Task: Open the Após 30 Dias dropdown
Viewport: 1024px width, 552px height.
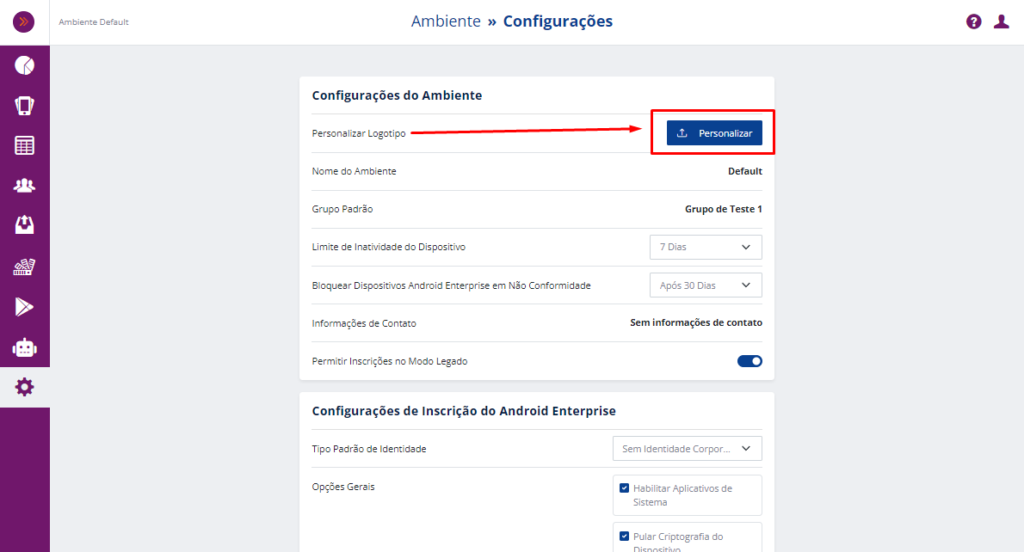Action: 705,285
